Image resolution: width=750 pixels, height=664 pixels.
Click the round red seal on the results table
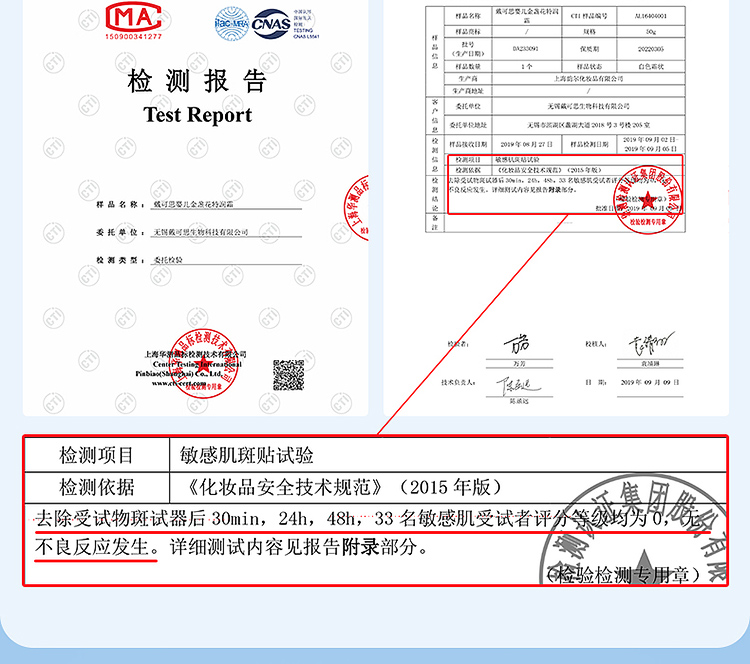coord(648,199)
